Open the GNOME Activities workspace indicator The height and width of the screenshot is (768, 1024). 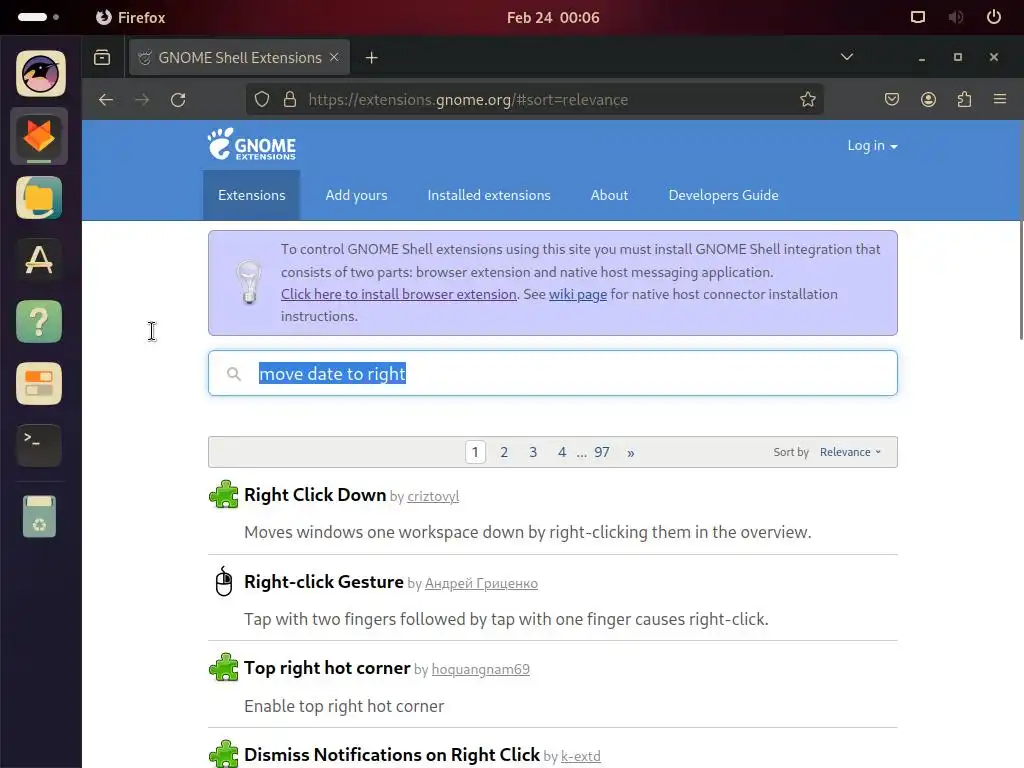point(38,17)
